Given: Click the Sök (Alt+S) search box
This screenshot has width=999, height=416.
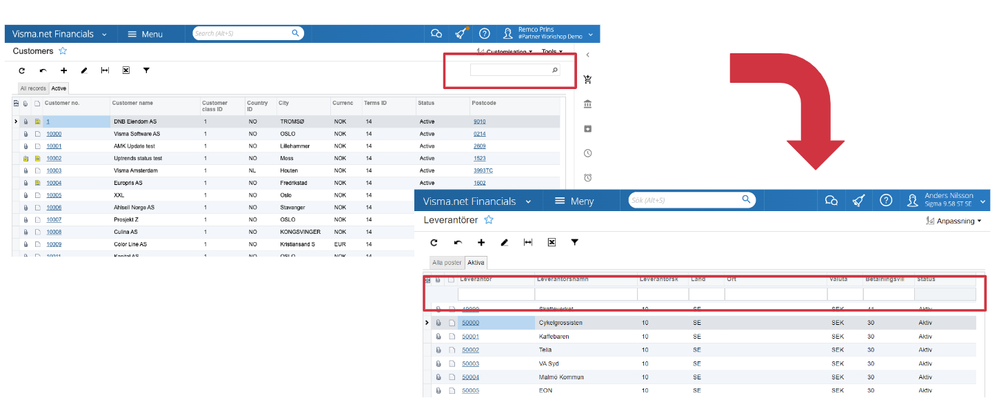Looking at the screenshot, I should [691, 200].
